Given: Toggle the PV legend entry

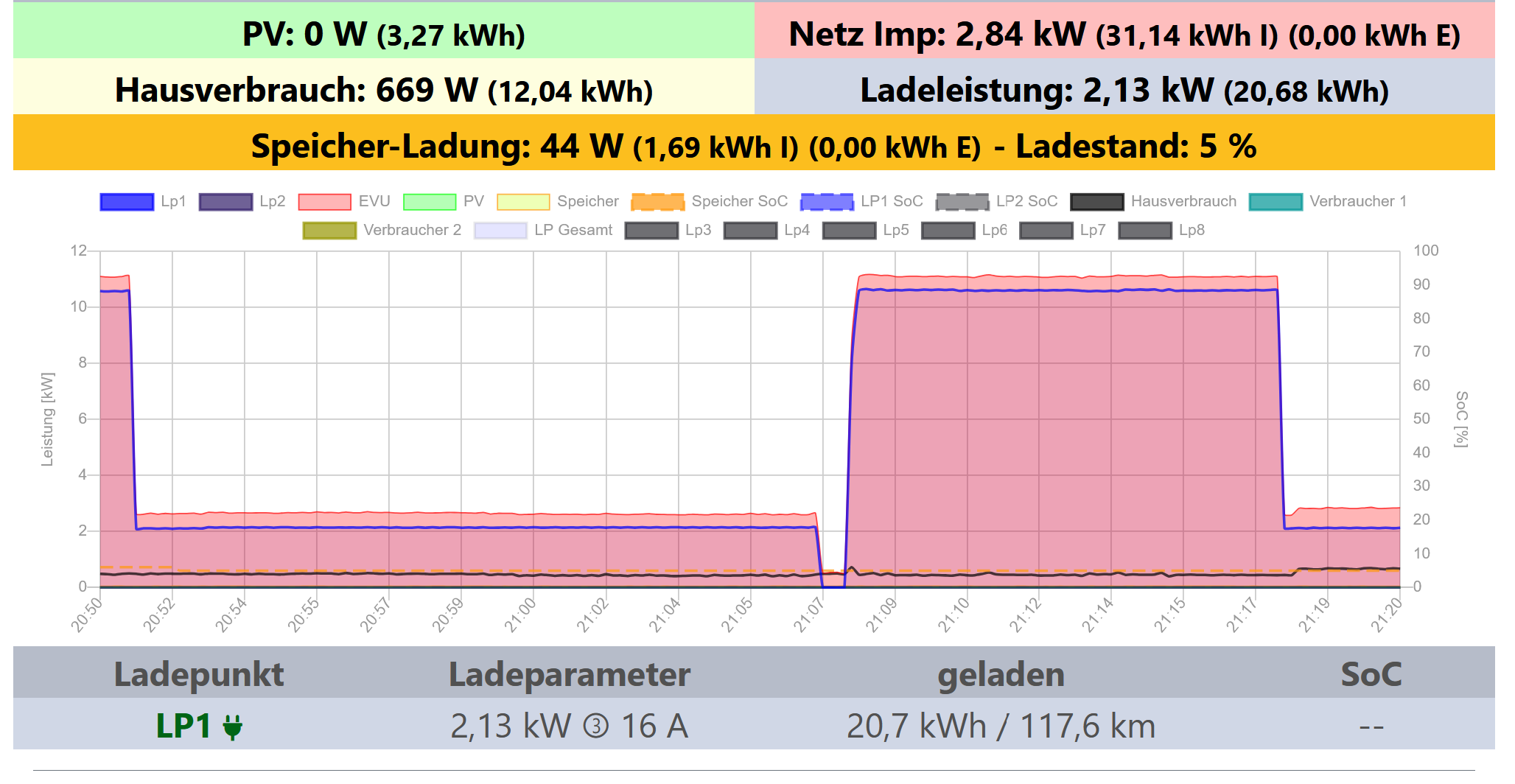Looking at the screenshot, I should pyautogui.click(x=430, y=202).
